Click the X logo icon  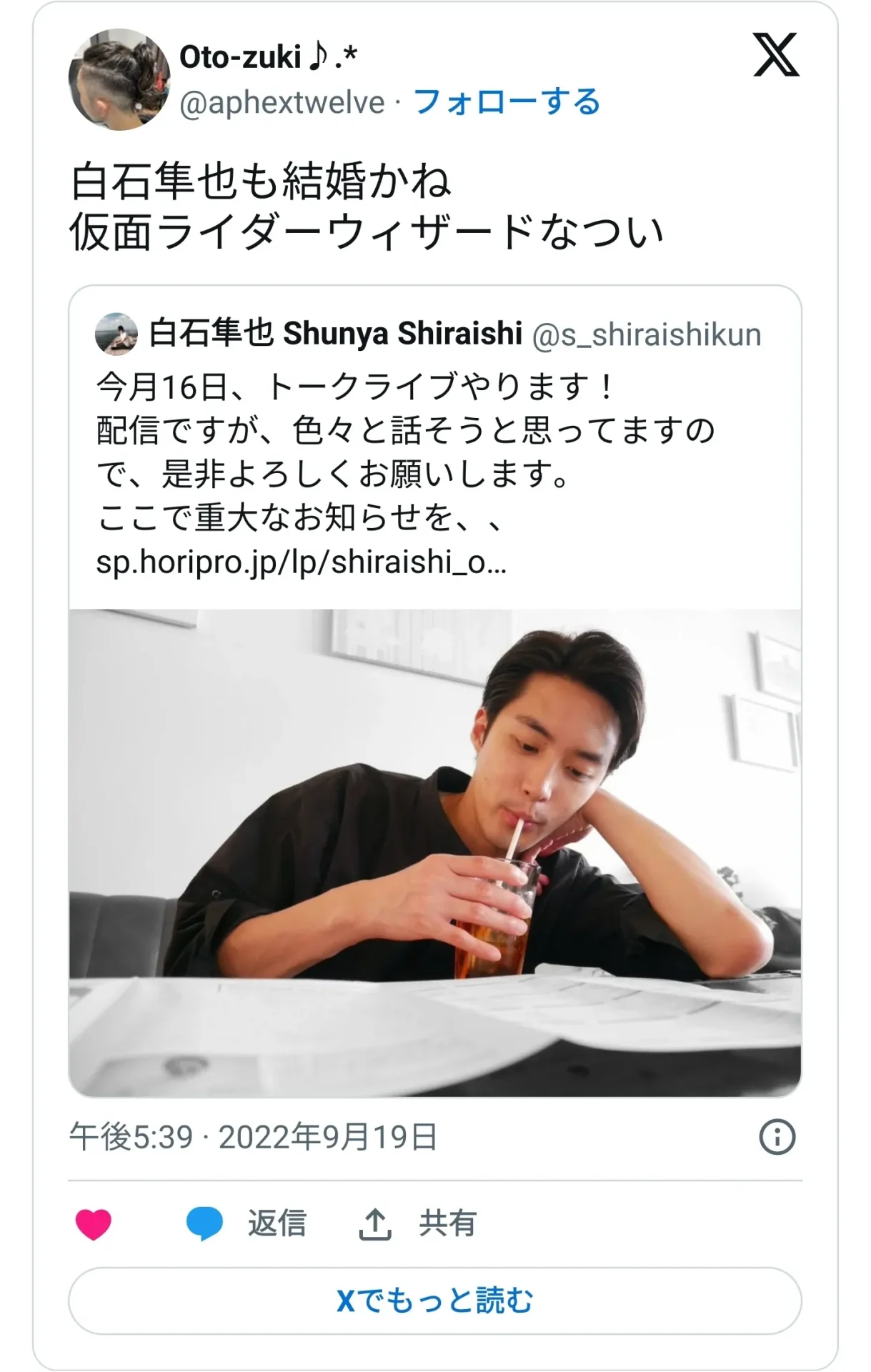tap(776, 55)
